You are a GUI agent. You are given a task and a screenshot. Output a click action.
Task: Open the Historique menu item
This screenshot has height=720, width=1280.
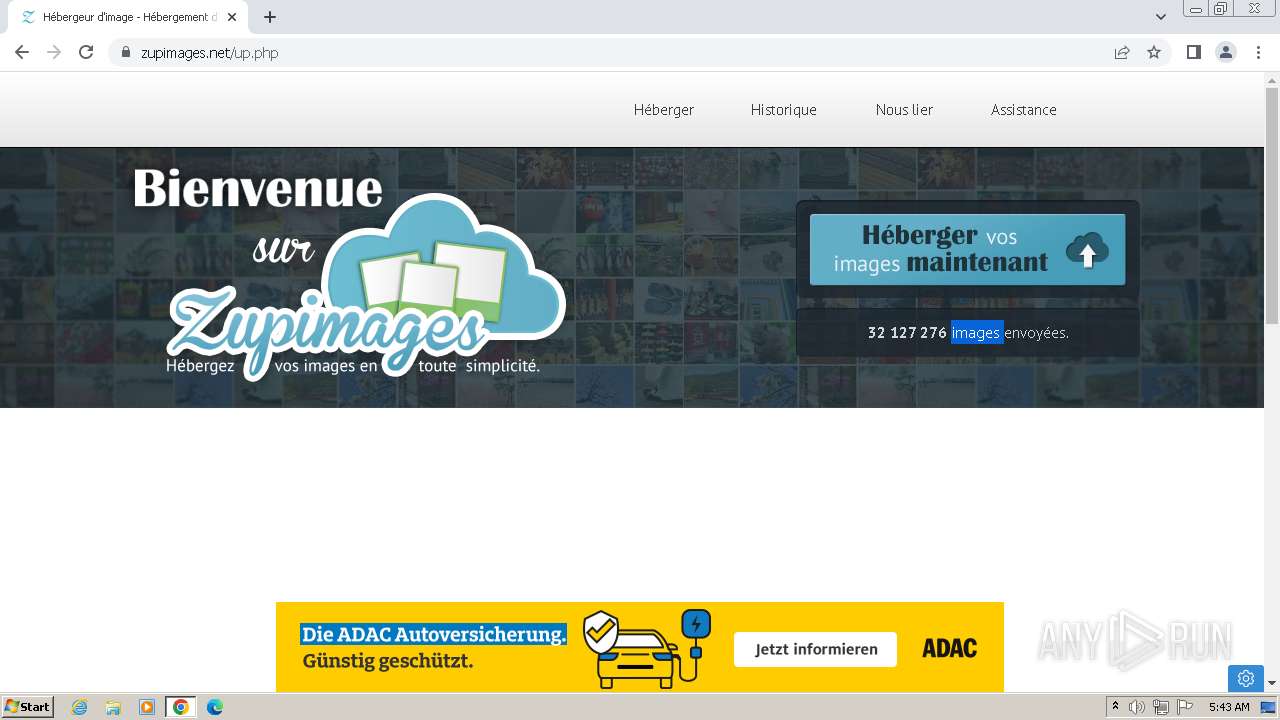pyautogui.click(x=784, y=110)
